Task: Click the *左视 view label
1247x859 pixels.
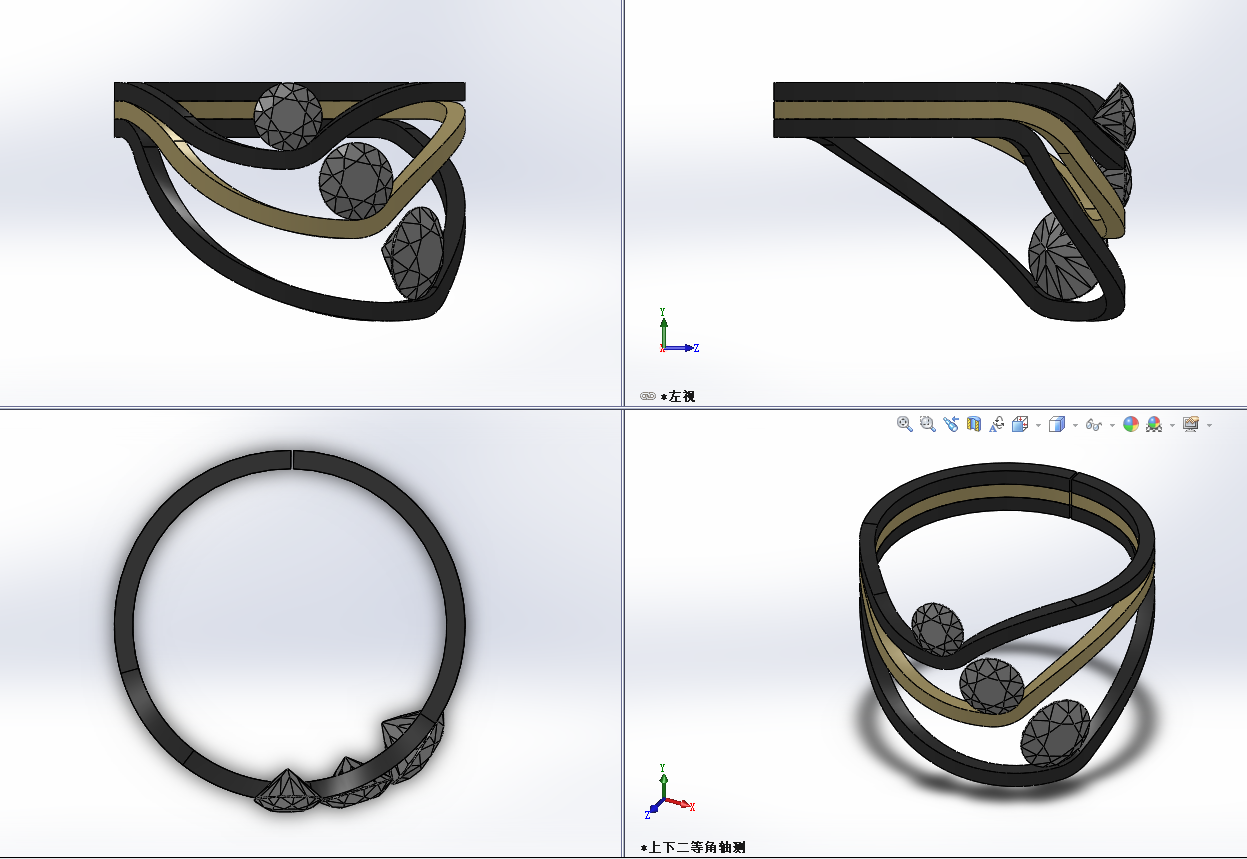Action: (x=678, y=397)
